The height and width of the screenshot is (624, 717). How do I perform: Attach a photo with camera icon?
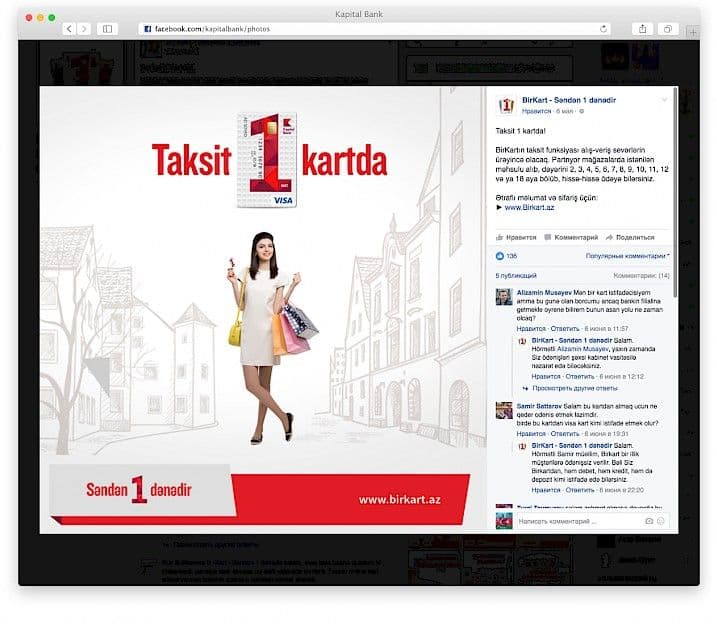pyautogui.click(x=649, y=521)
